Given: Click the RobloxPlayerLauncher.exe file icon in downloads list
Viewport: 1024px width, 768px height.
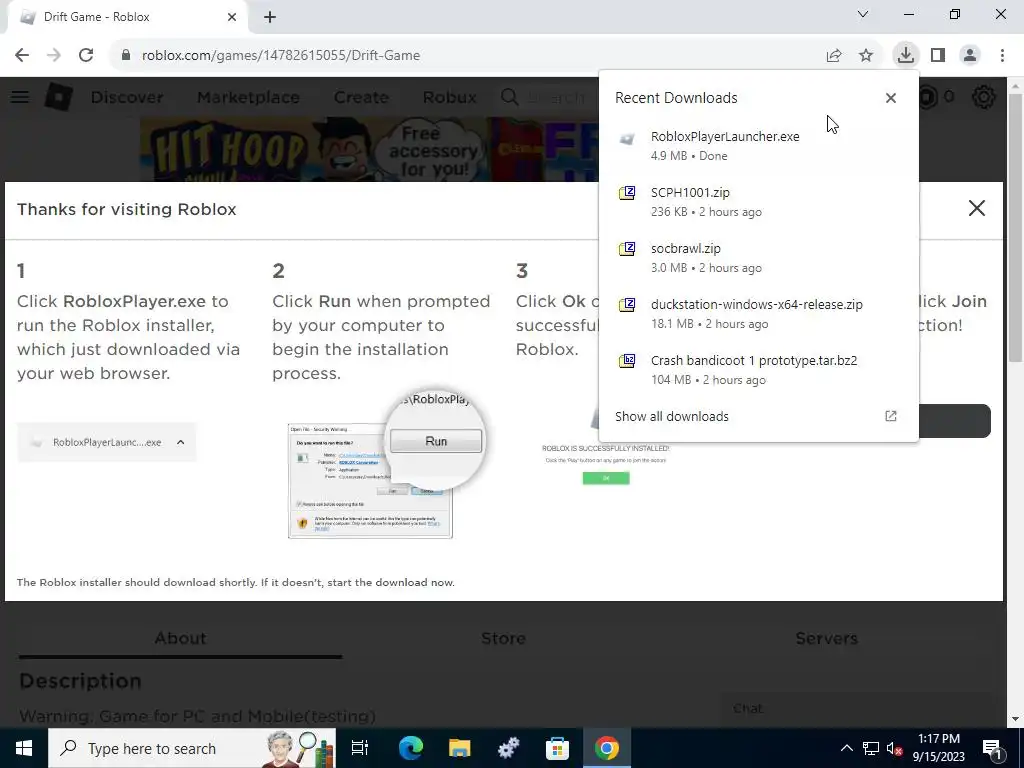Looking at the screenshot, I should point(627,138).
